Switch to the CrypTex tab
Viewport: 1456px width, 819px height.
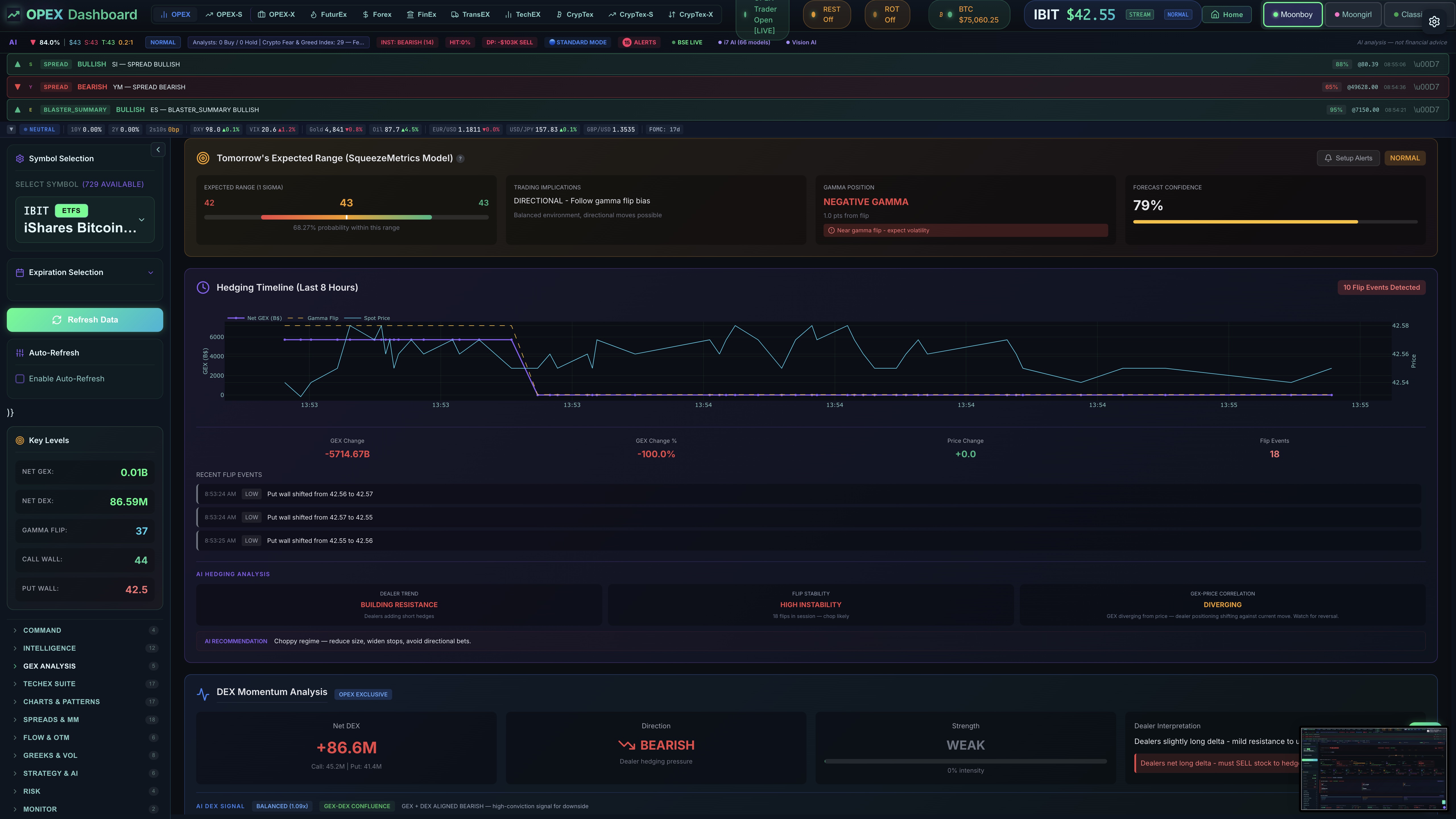coord(575,15)
